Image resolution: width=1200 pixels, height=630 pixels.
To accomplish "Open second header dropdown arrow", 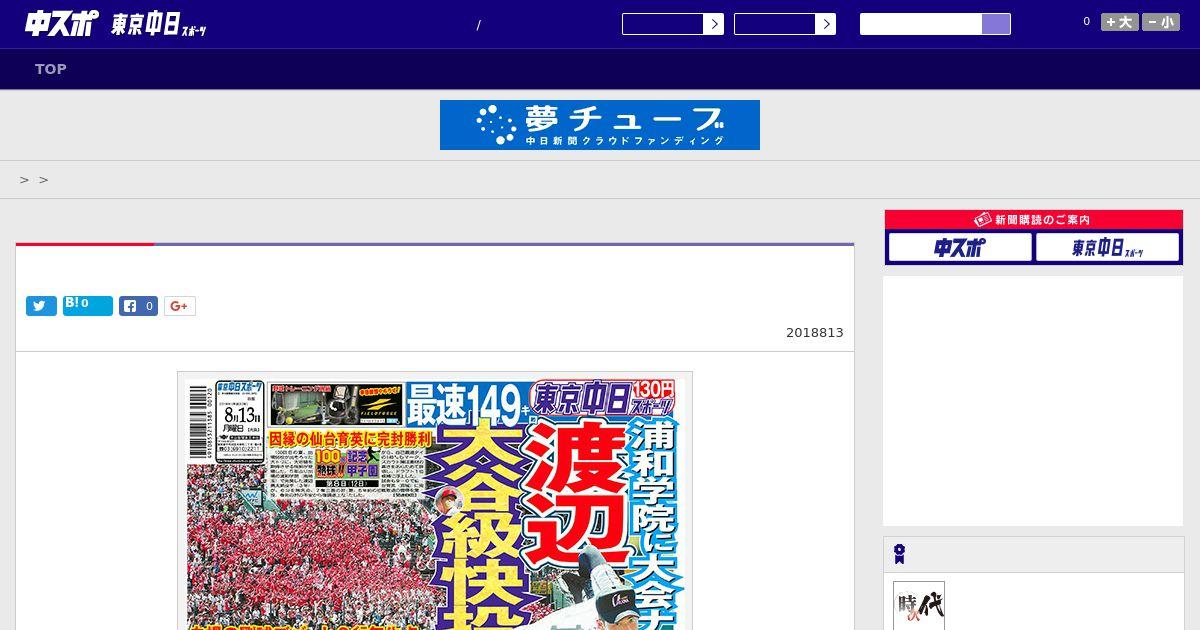I will click(x=825, y=24).
